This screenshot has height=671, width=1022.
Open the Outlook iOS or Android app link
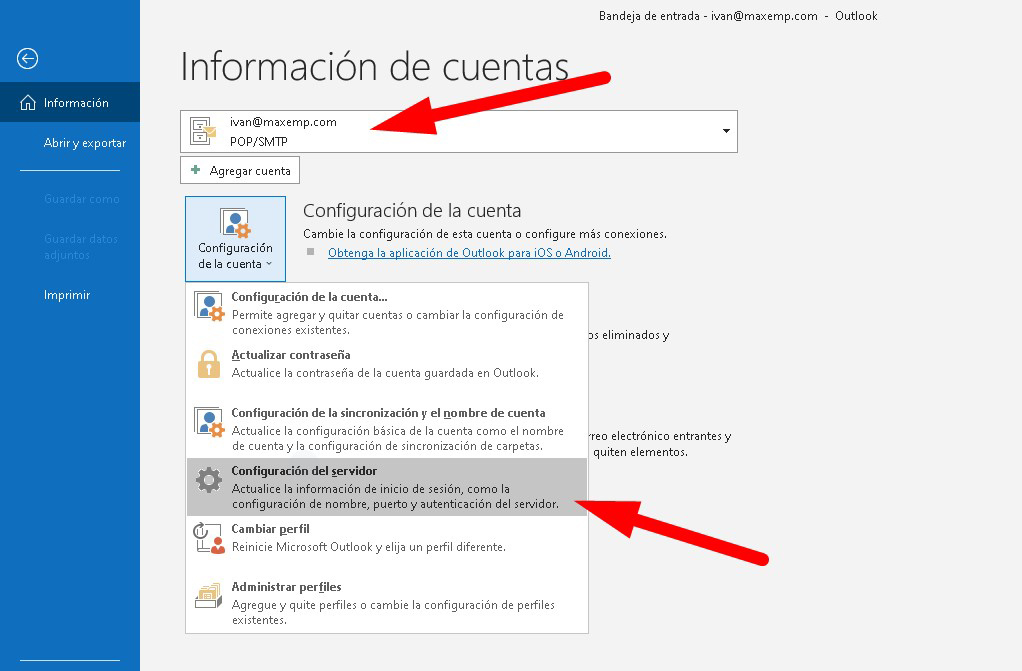pos(469,253)
